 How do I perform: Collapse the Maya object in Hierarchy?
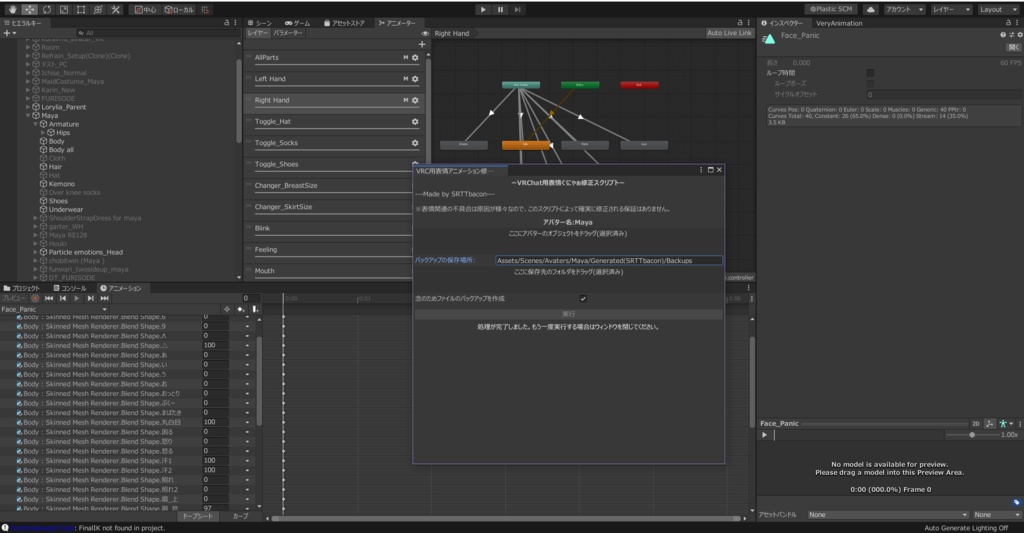(28, 116)
